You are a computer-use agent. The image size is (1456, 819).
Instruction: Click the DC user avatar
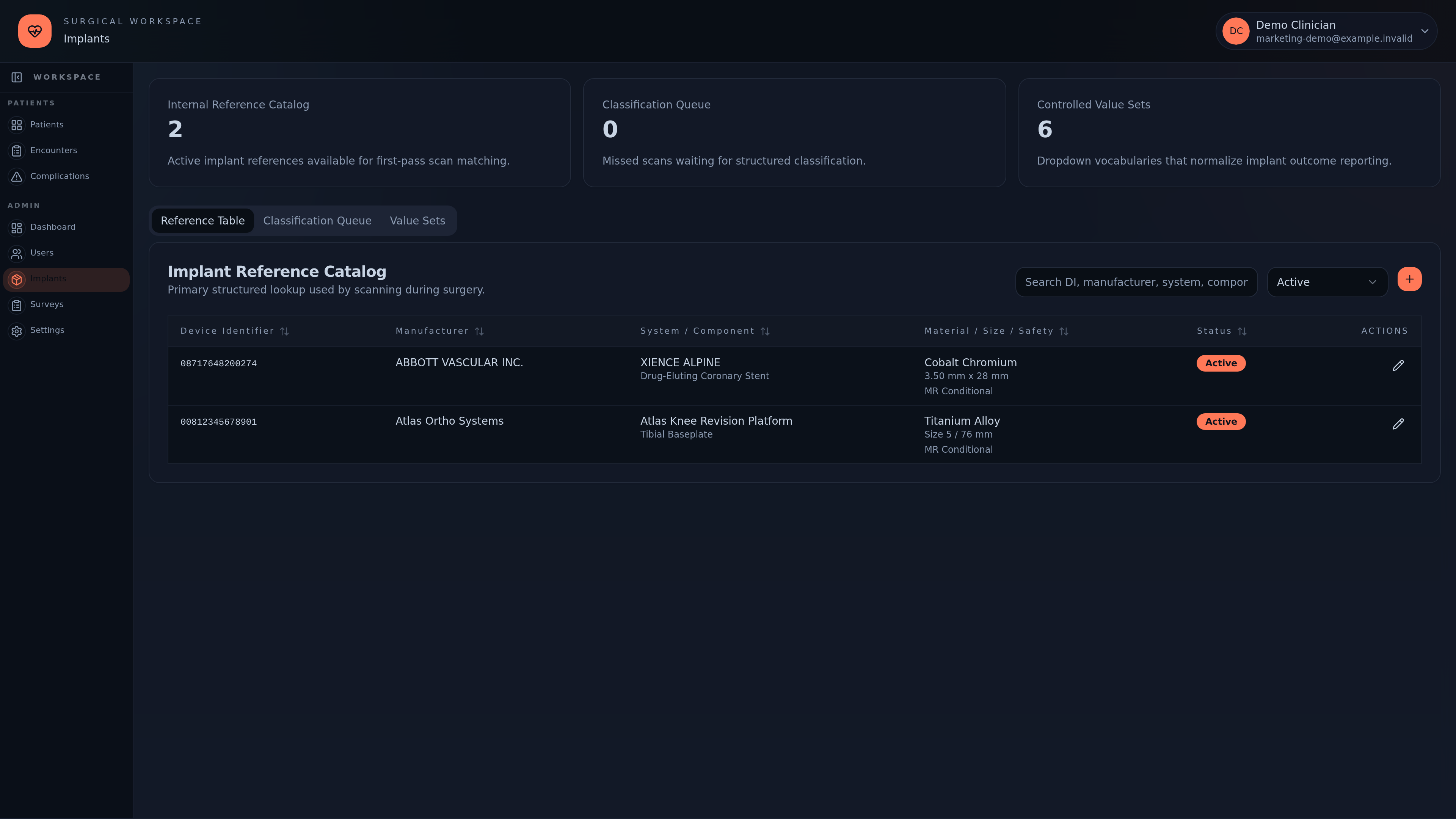1236,31
